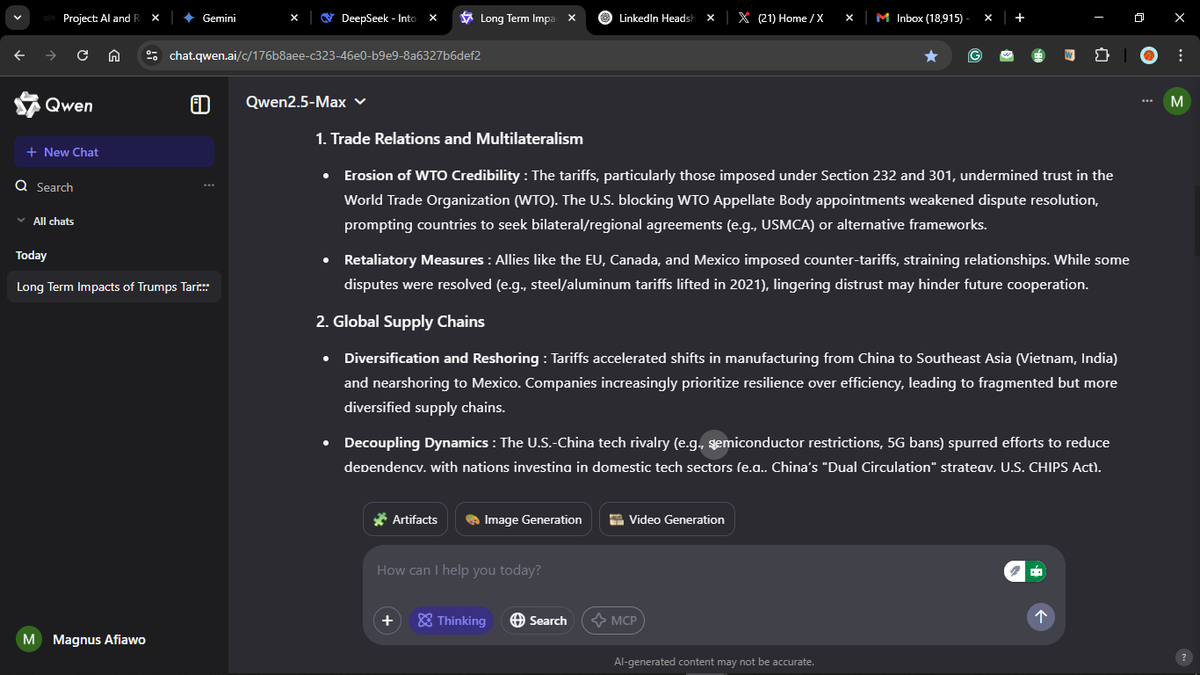Viewport: 1200px width, 675px height.
Task: View site information for chat.qwen.ai
Action: 151,56
